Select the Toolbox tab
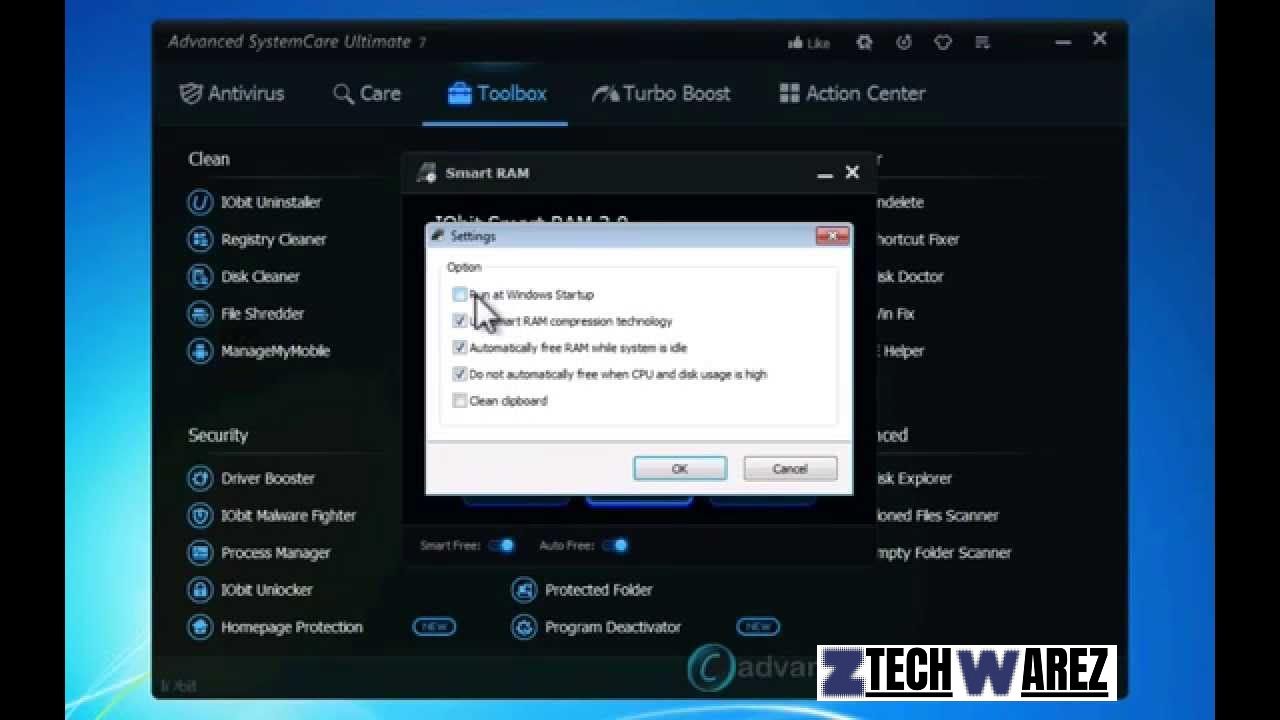 497,93
